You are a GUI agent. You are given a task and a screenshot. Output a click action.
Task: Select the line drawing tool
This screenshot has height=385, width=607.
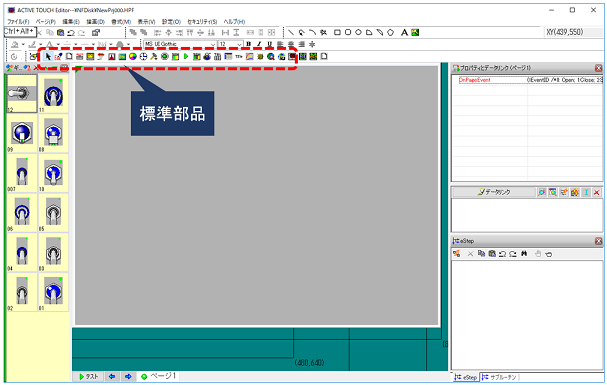pos(291,33)
